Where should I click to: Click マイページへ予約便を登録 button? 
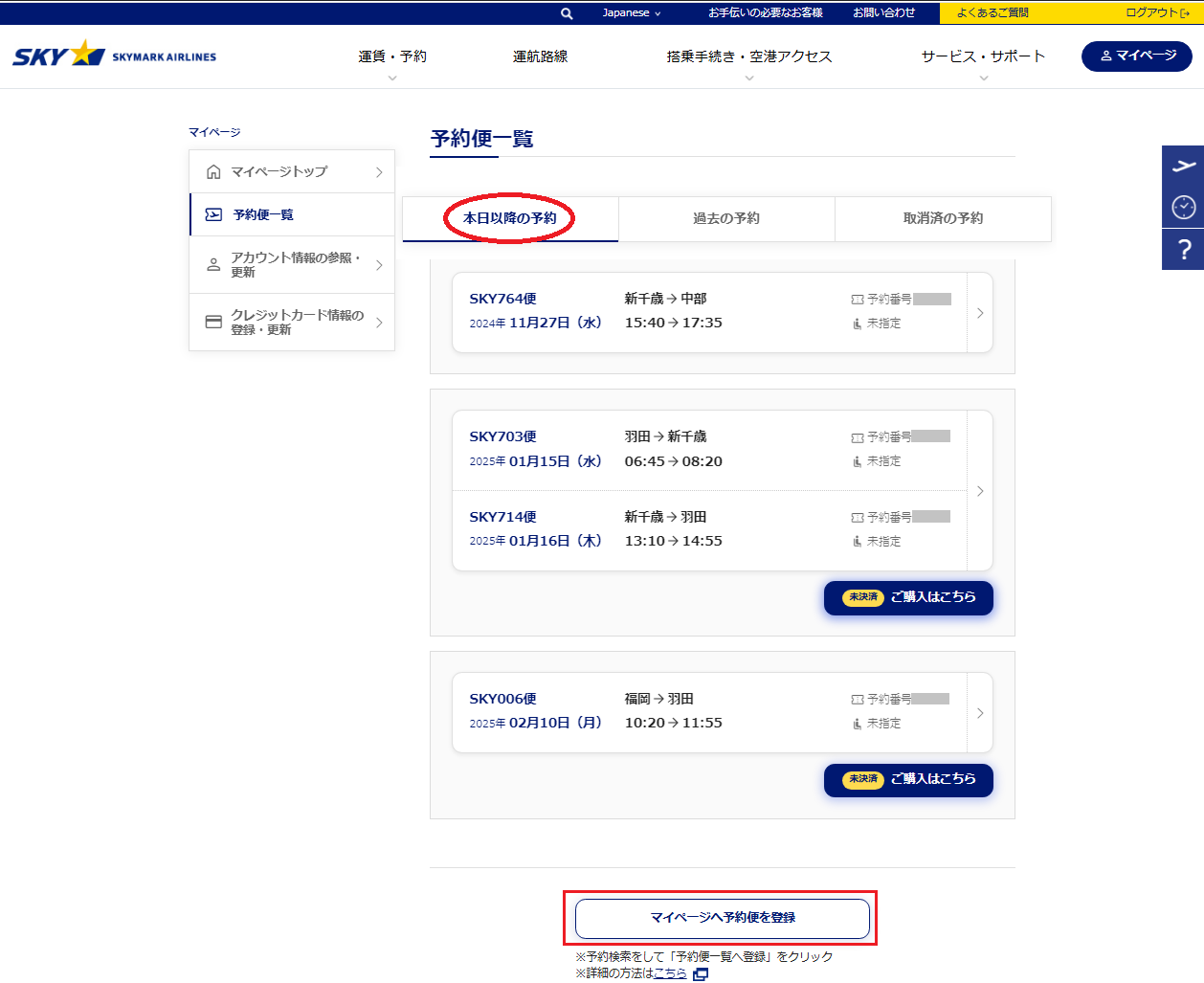(723, 918)
